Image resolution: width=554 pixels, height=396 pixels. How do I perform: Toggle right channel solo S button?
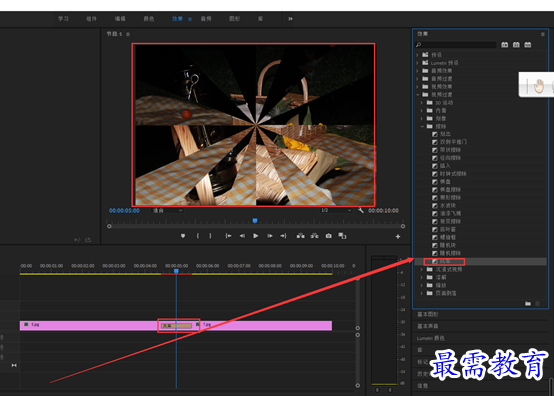[x=390, y=390]
